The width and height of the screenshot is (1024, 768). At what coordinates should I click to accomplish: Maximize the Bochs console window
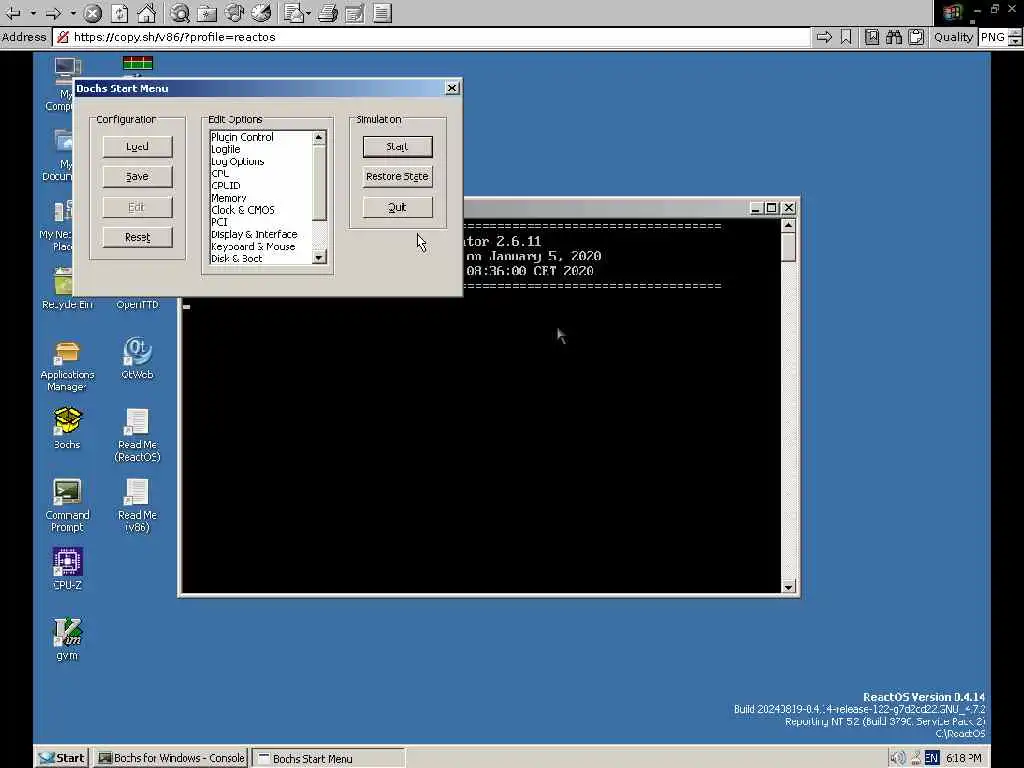pos(771,208)
